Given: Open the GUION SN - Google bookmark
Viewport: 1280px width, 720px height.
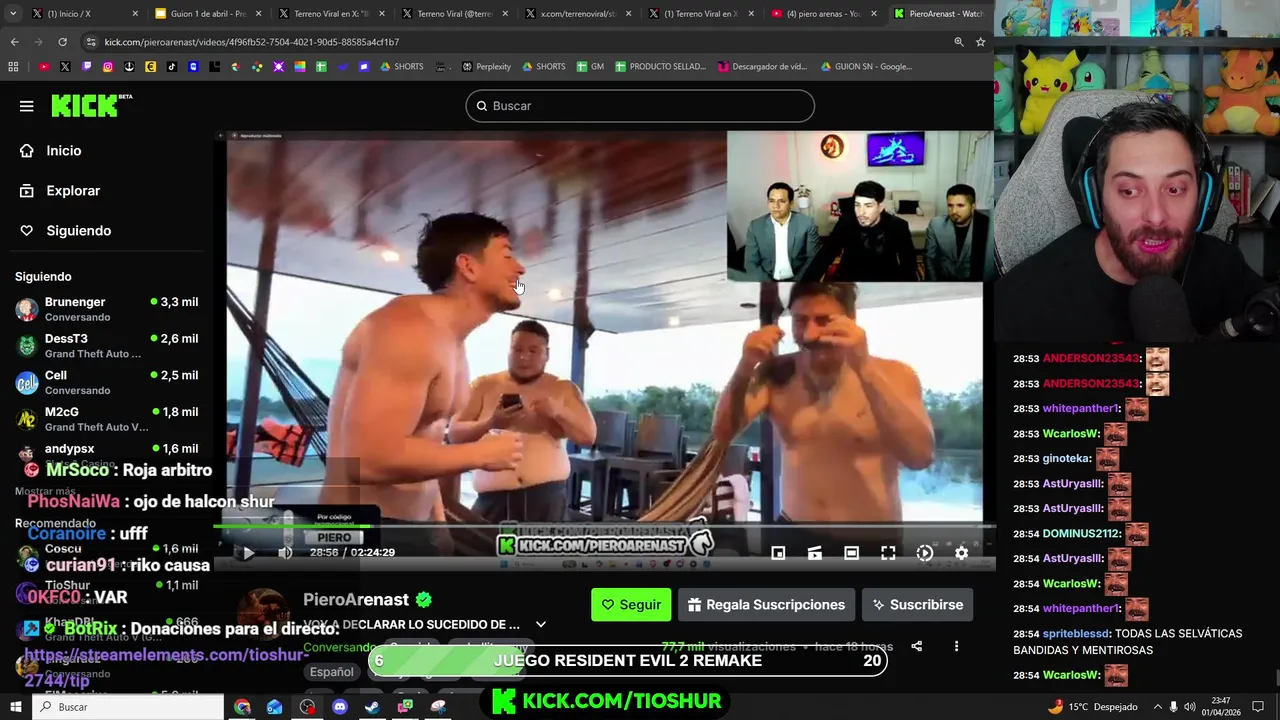Looking at the screenshot, I should 866,67.
